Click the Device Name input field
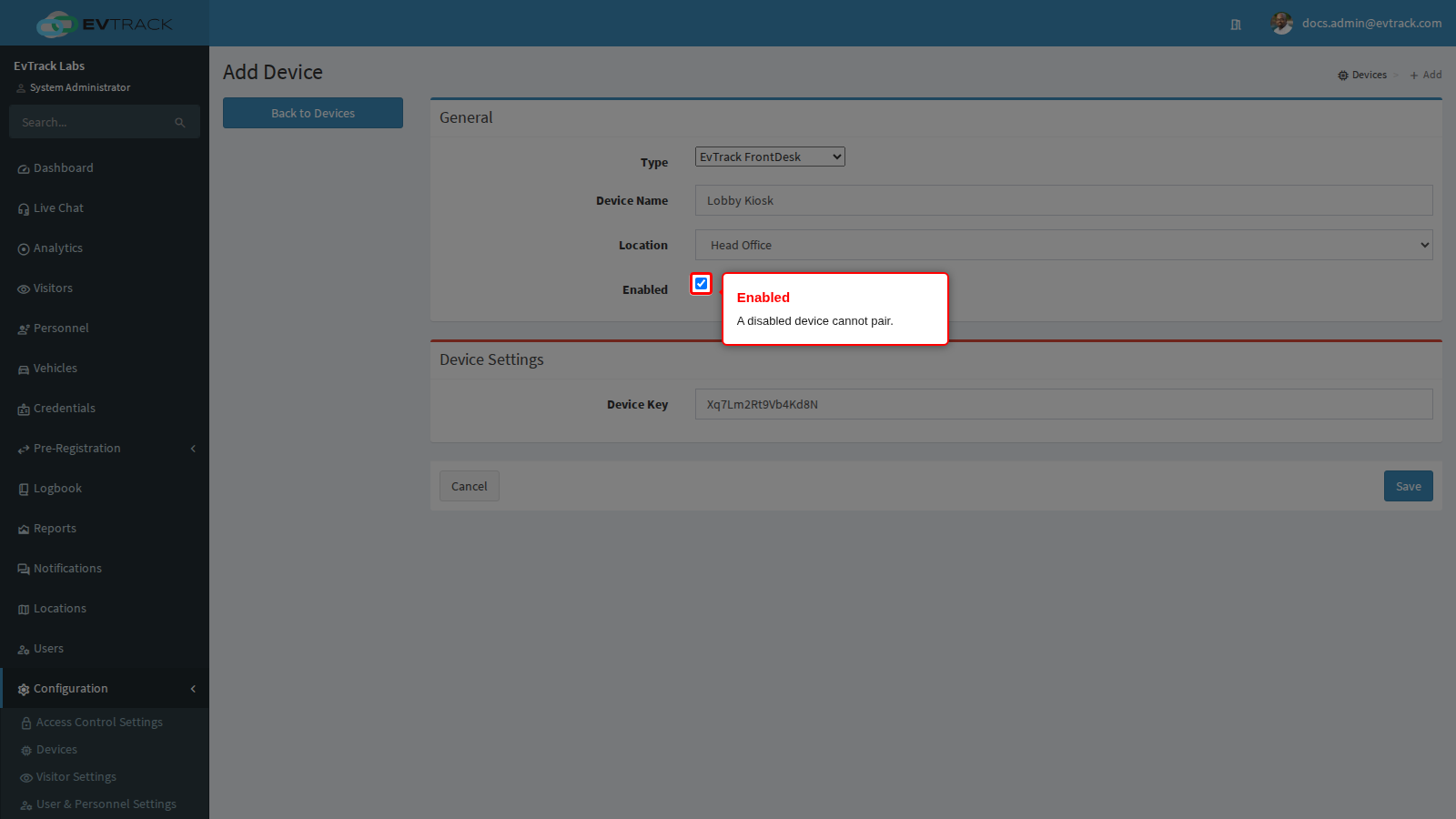1456x819 pixels. (x=1064, y=200)
